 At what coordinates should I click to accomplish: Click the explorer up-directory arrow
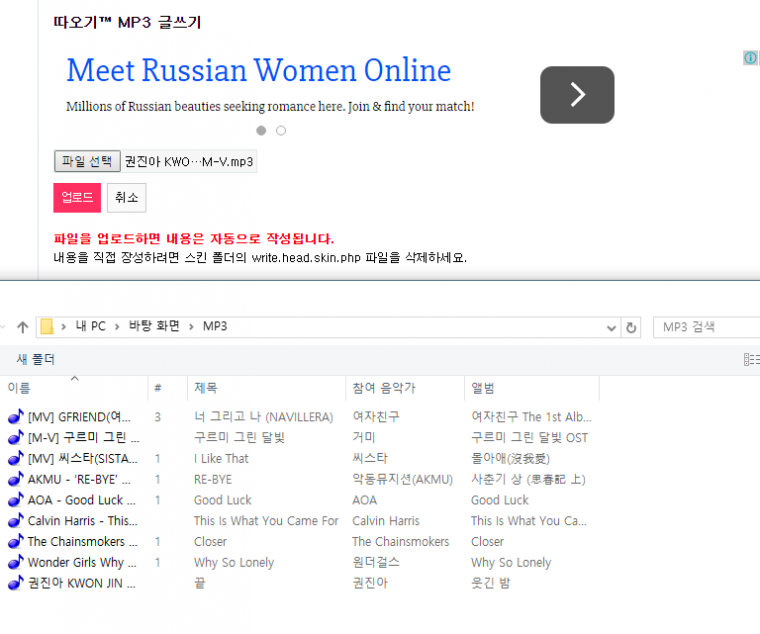coord(22,327)
